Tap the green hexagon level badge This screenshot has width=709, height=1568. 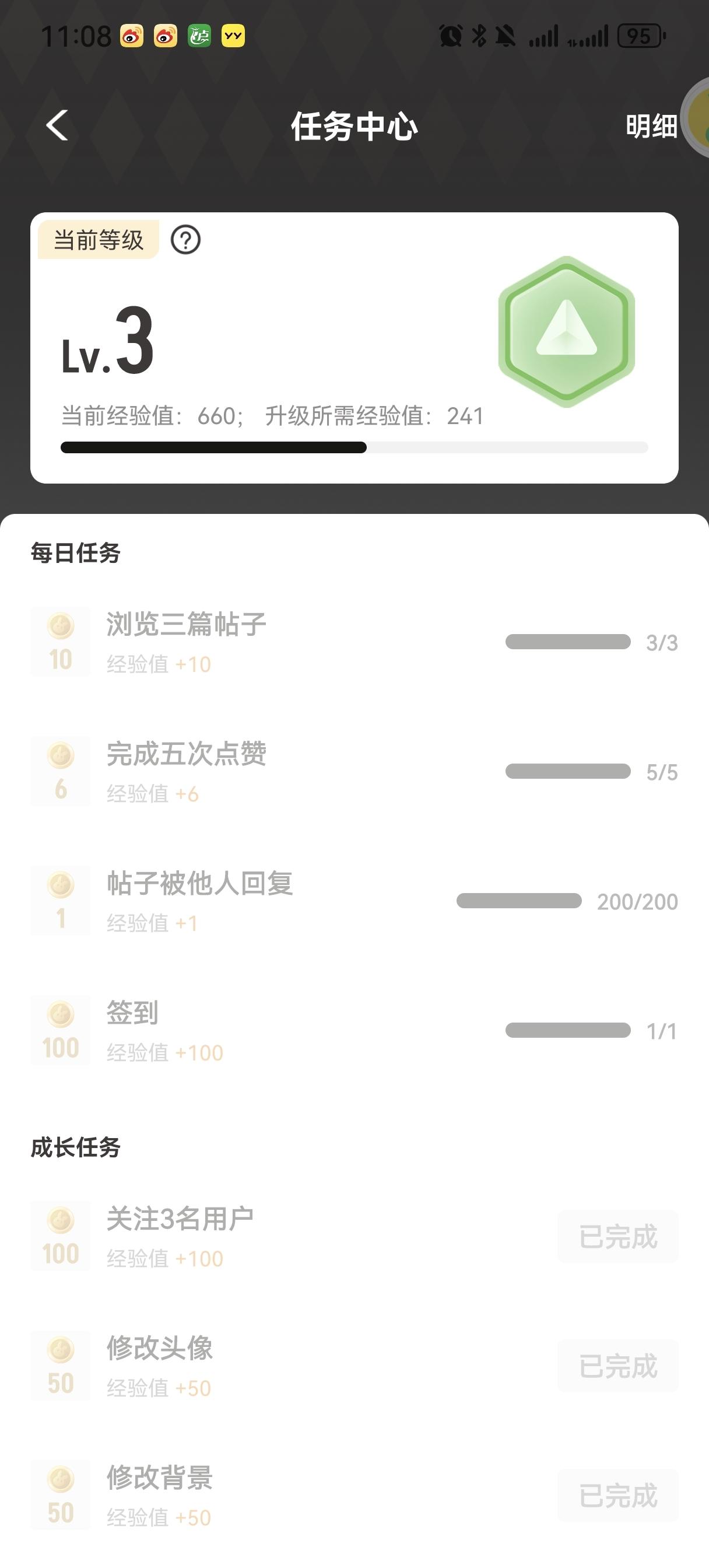567,331
